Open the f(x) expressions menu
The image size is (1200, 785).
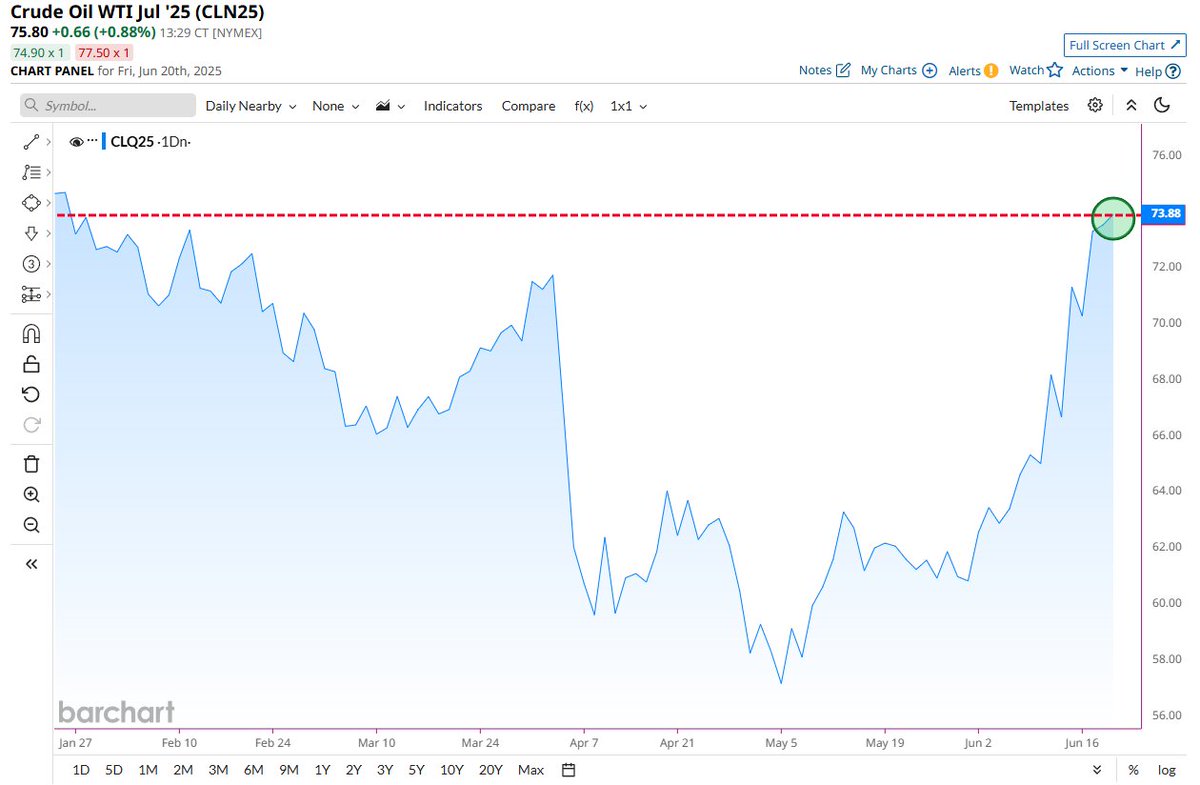click(584, 106)
